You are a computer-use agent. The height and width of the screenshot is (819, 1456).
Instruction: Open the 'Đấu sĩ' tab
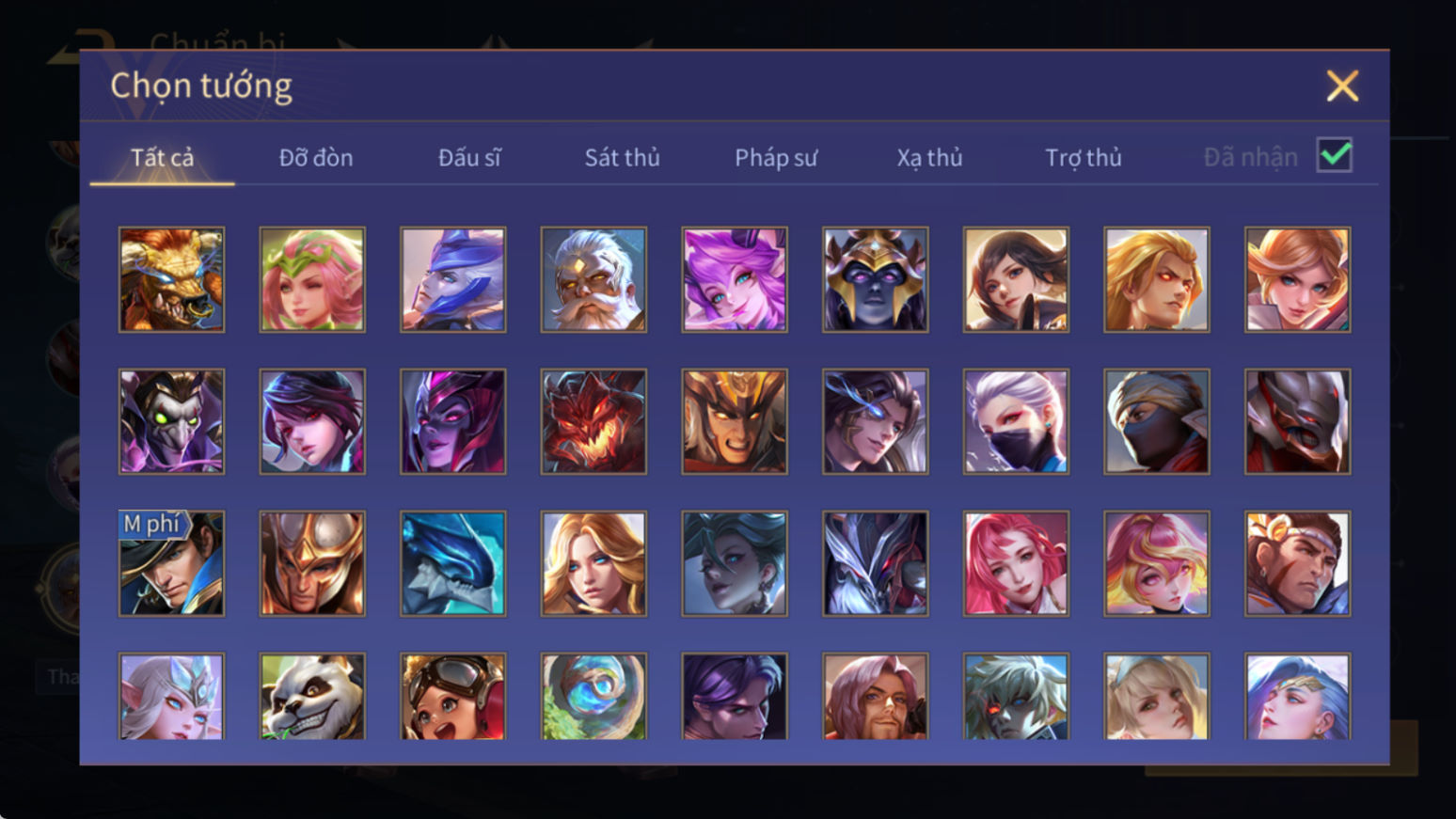click(x=469, y=157)
